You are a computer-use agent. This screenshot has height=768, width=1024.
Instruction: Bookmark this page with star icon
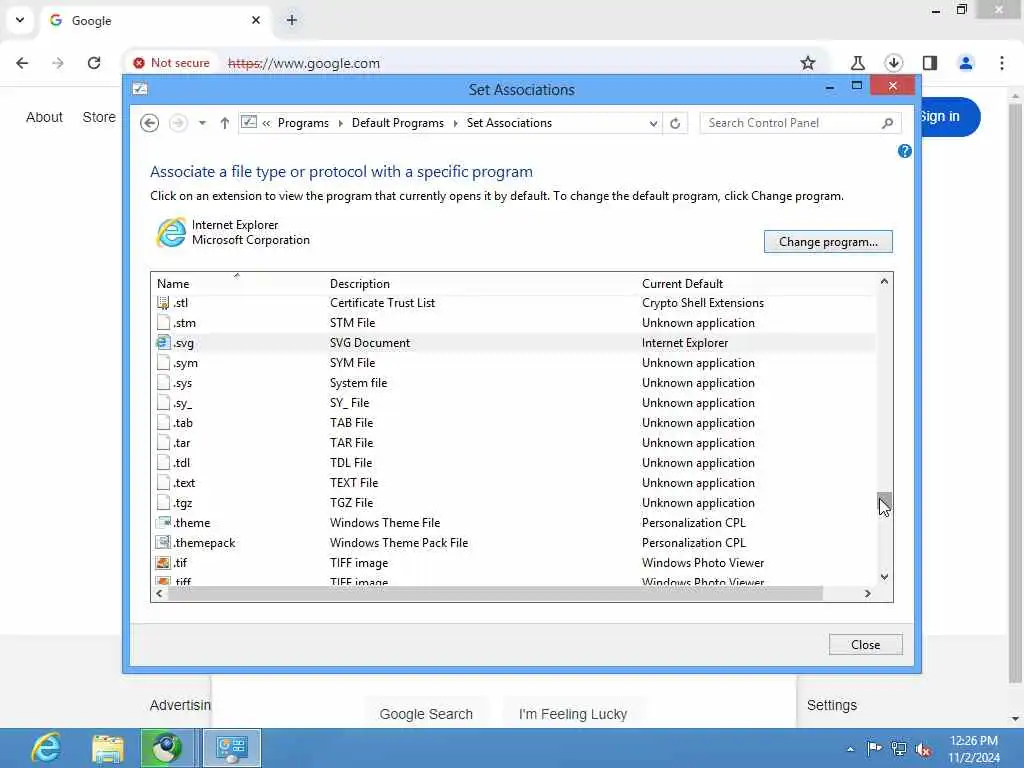click(808, 63)
